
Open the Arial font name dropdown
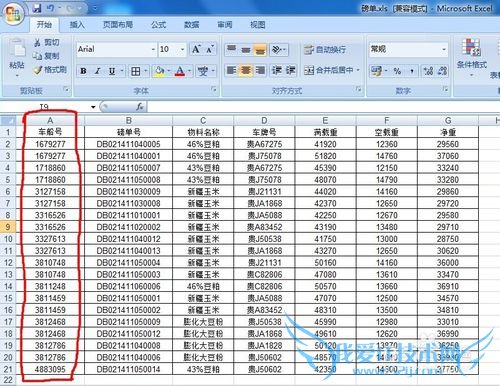click(153, 49)
